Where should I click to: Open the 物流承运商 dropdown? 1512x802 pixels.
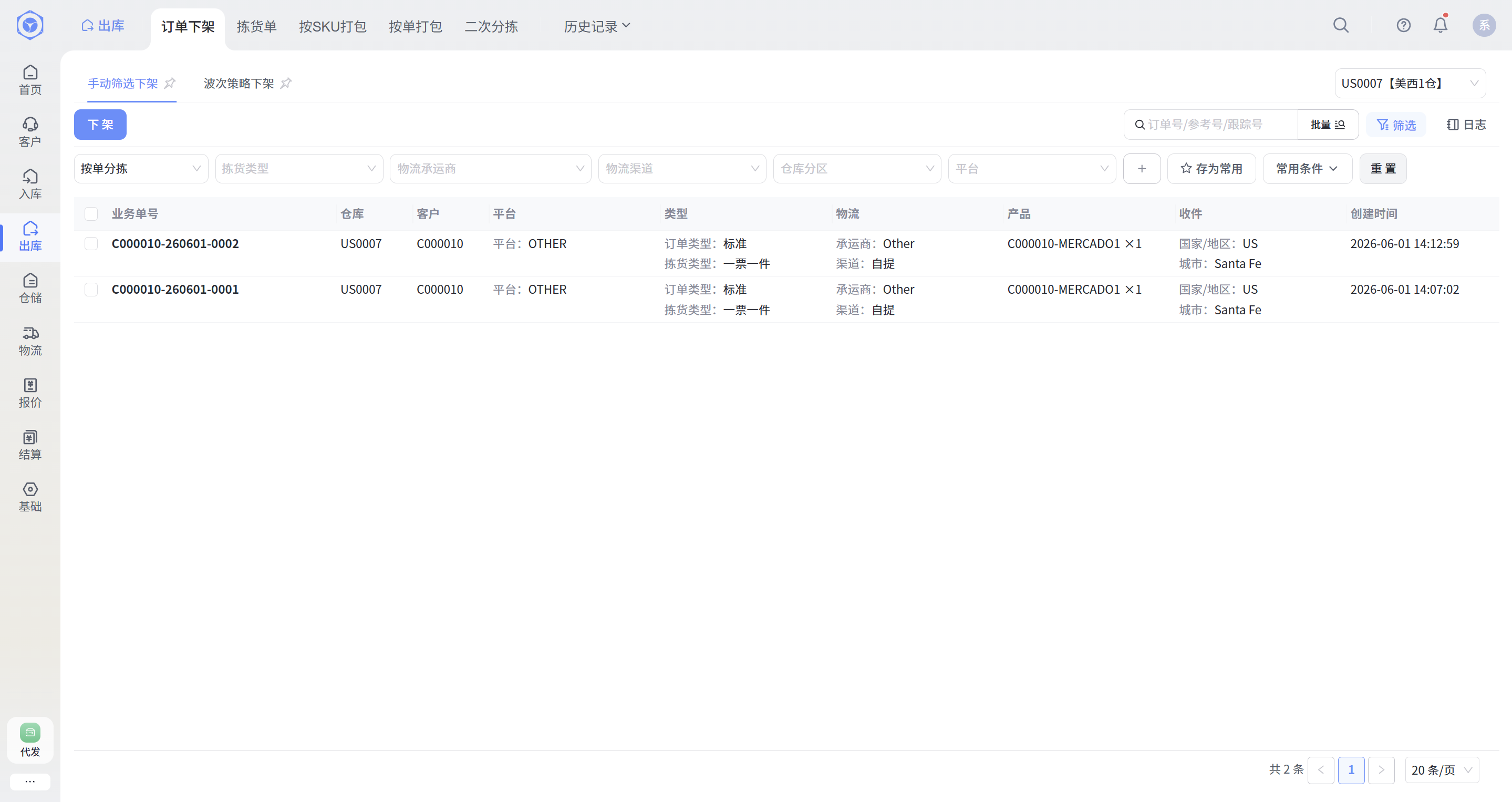(490, 169)
